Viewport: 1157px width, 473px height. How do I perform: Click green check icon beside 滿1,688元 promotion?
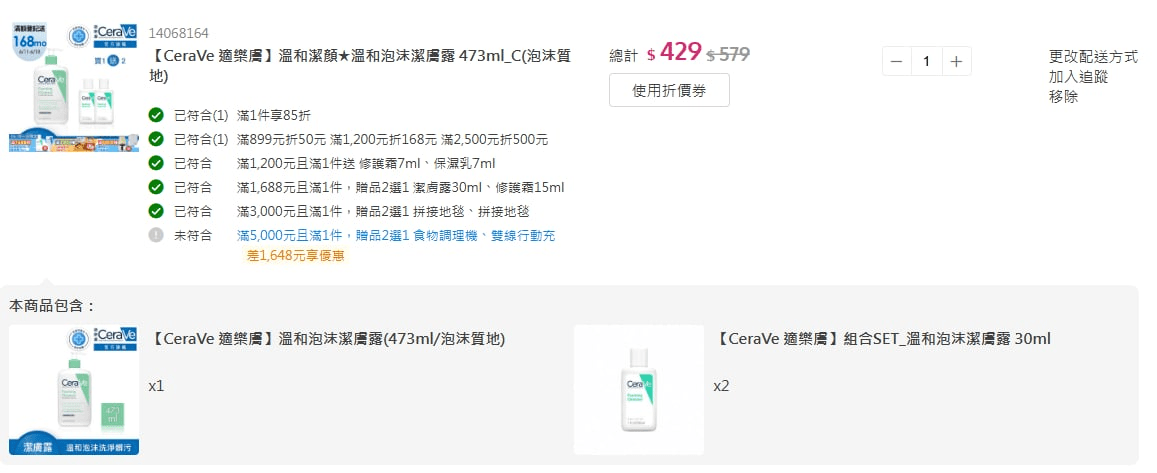[x=156, y=187]
